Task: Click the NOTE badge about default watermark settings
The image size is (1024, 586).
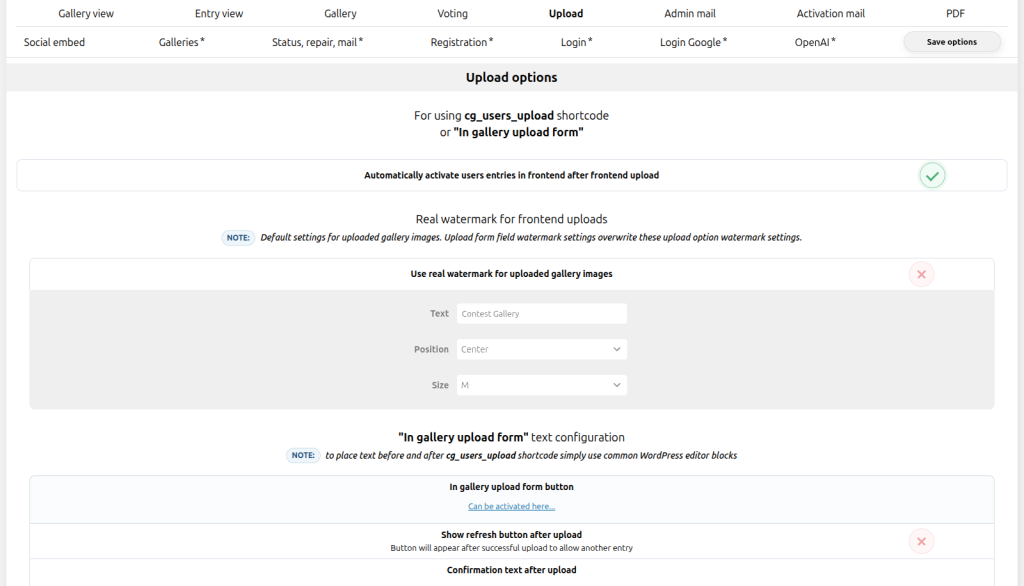Action: 238,238
